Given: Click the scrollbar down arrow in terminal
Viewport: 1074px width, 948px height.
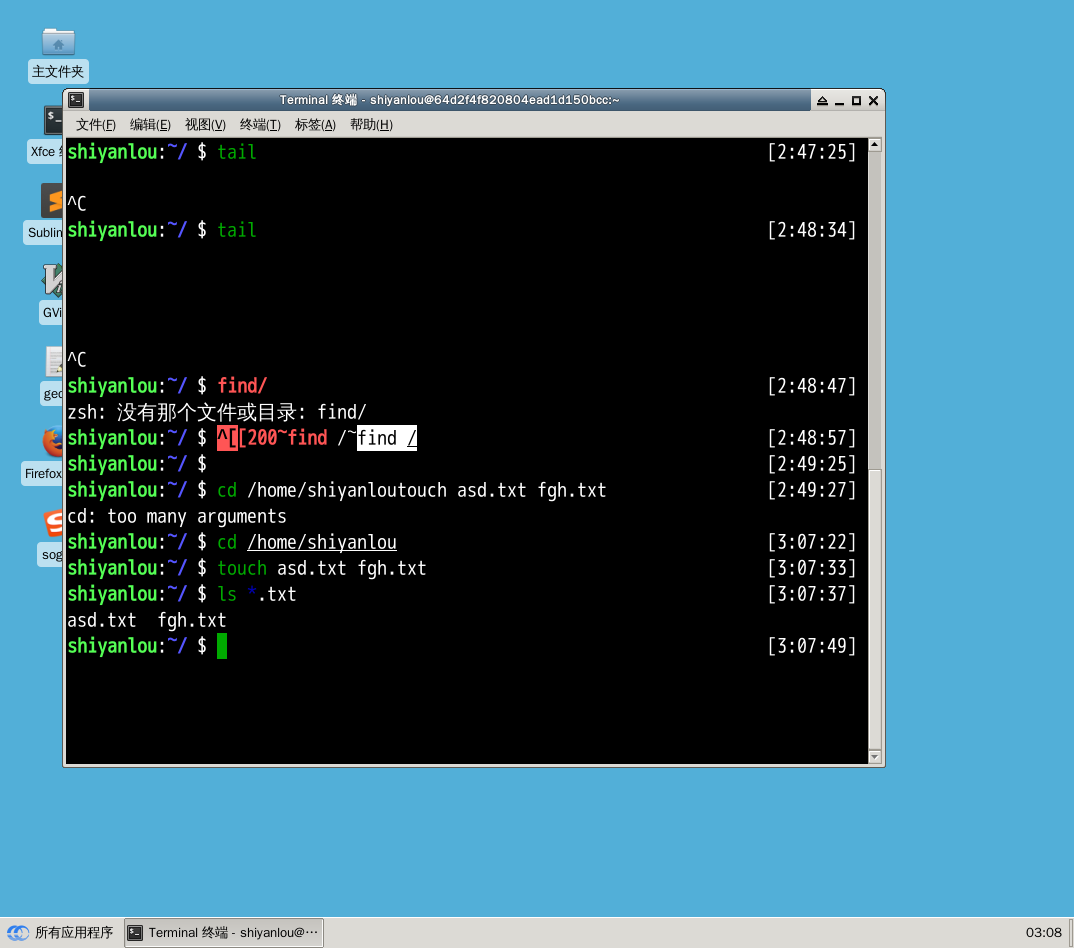Looking at the screenshot, I should (875, 757).
